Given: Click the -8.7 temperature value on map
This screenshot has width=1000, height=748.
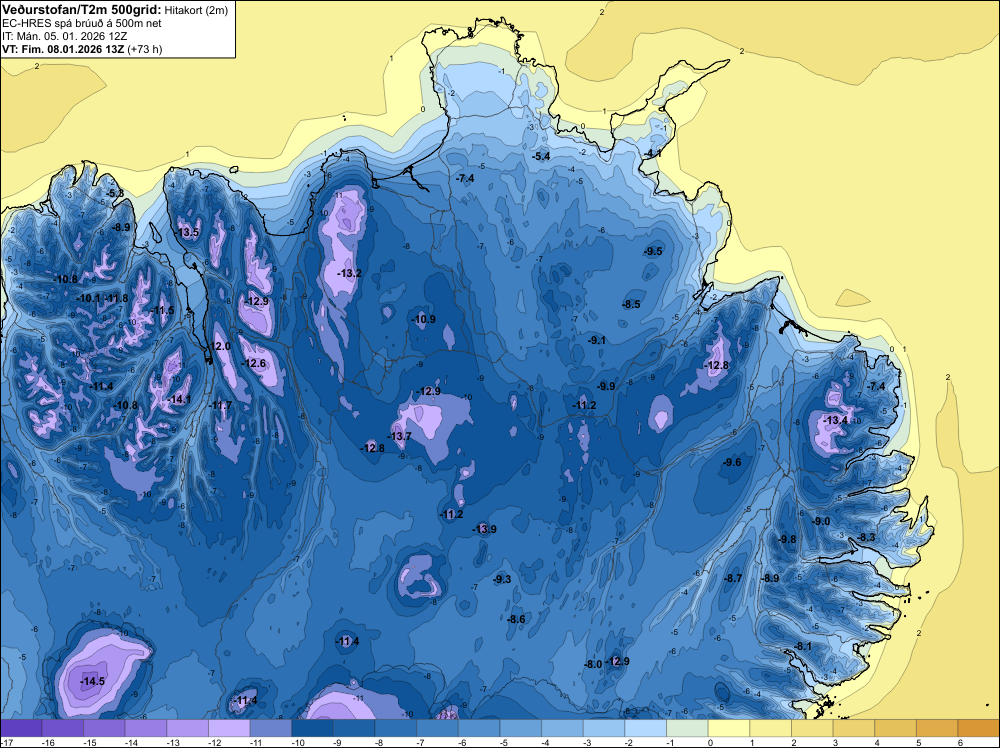Looking at the screenshot, I should [x=733, y=578].
